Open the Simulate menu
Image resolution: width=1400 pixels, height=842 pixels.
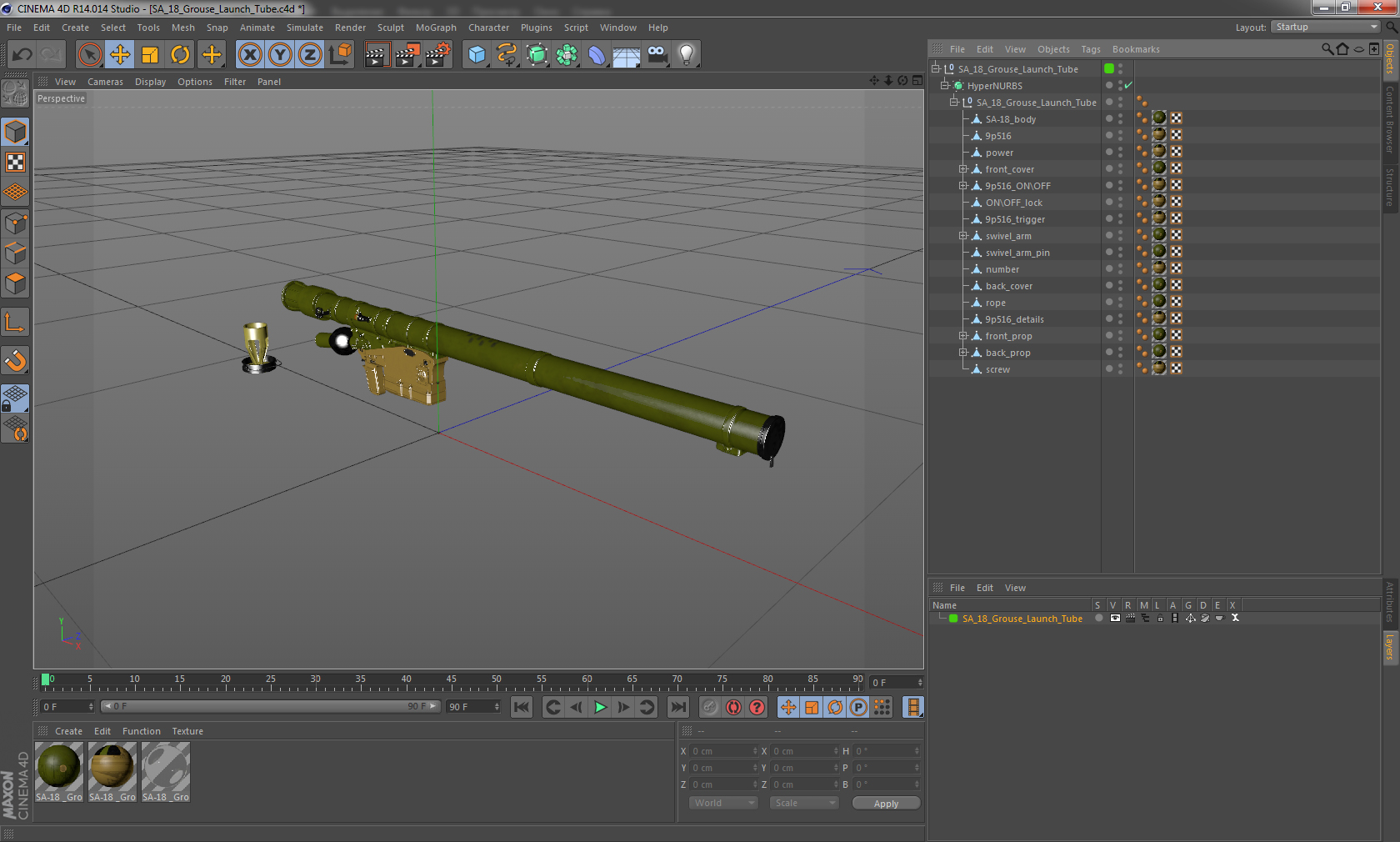coord(305,28)
